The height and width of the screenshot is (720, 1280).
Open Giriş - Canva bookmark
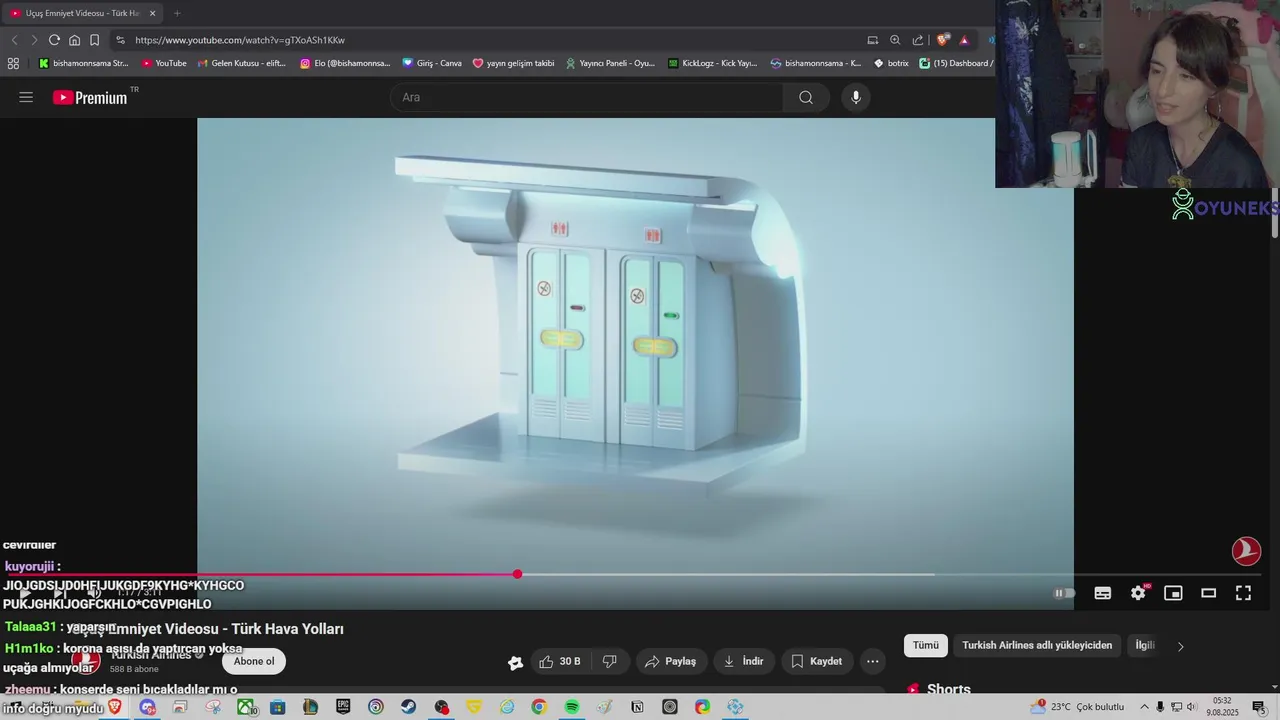tap(432, 63)
